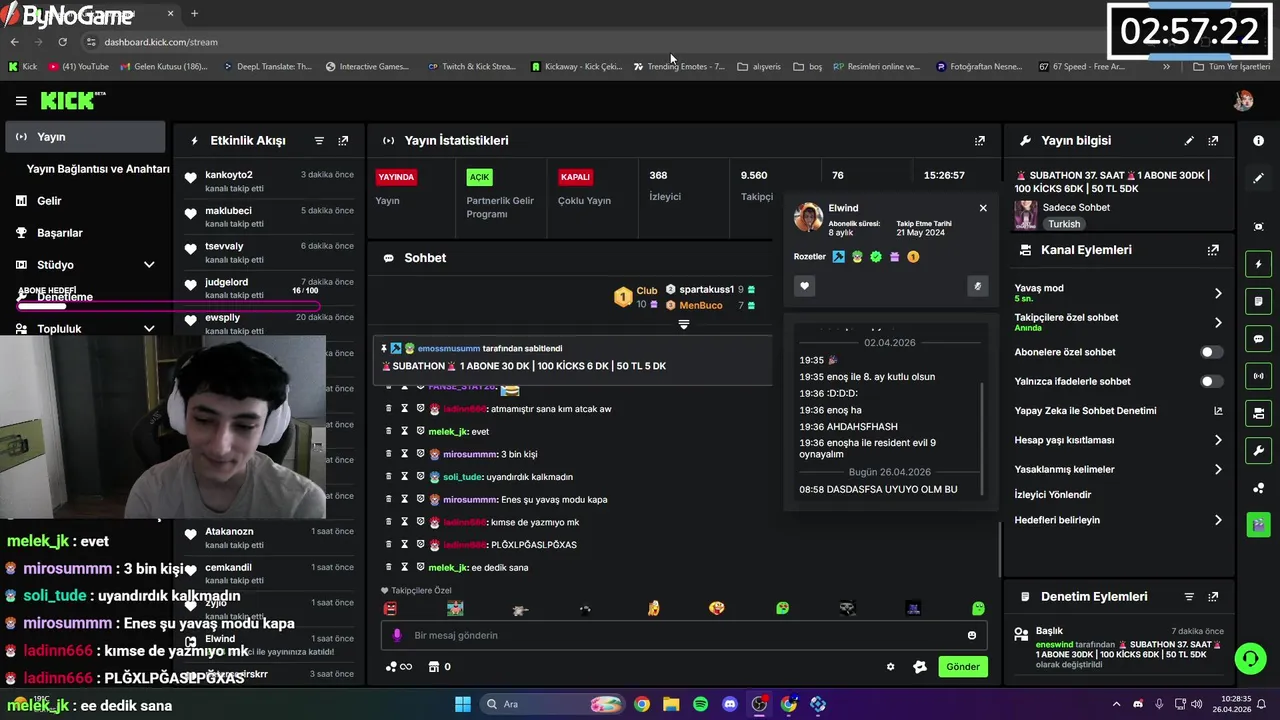Collapse the chat leaderboard arrow
Viewport: 1280px width, 720px height.
click(684, 325)
